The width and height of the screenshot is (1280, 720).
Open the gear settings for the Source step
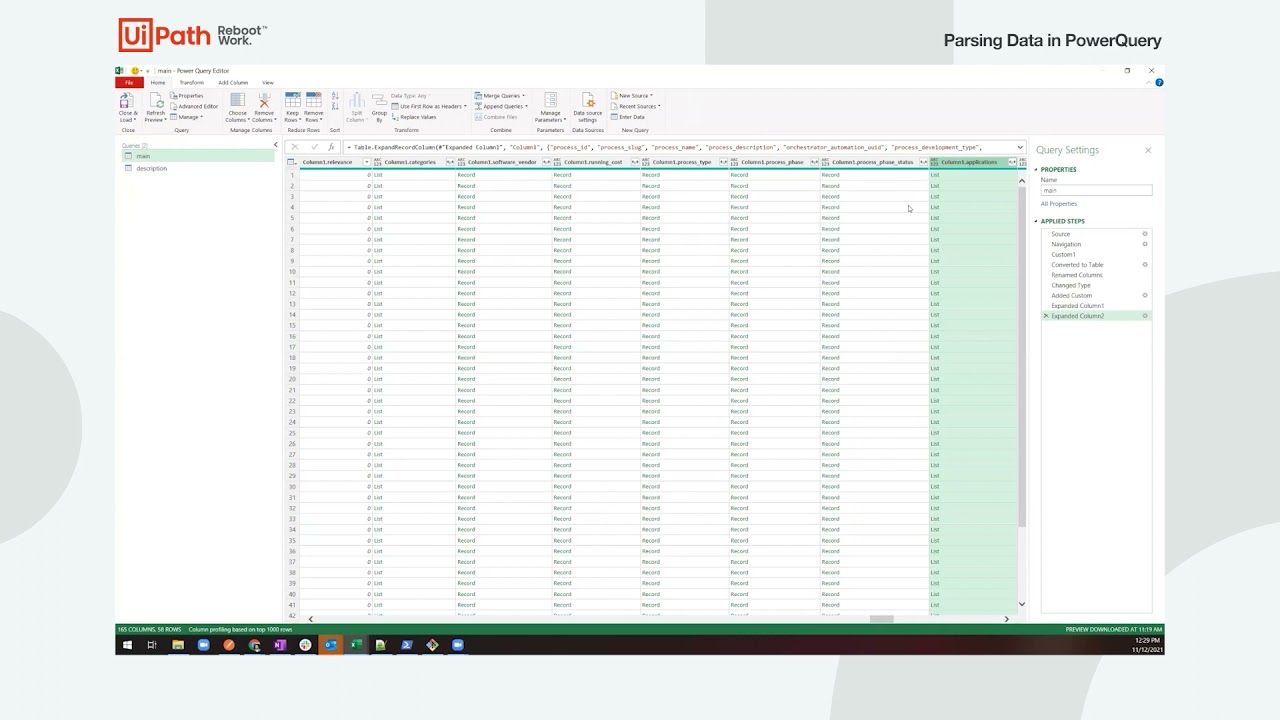pyautogui.click(x=1145, y=234)
